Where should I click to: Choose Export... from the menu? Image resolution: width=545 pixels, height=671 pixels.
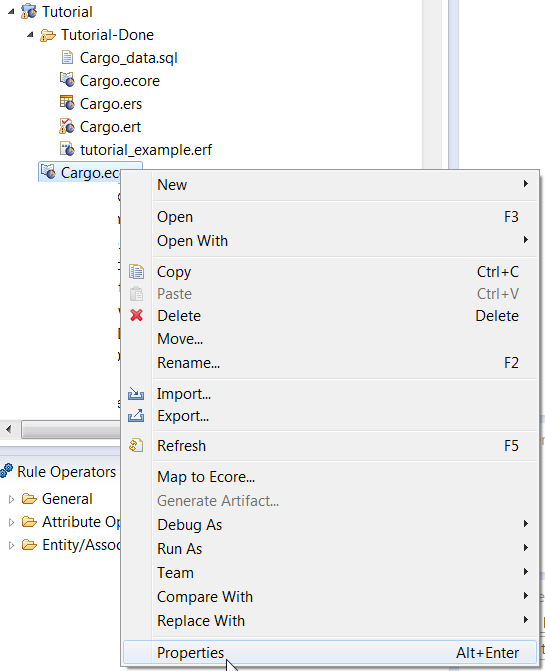[x=329, y=416]
